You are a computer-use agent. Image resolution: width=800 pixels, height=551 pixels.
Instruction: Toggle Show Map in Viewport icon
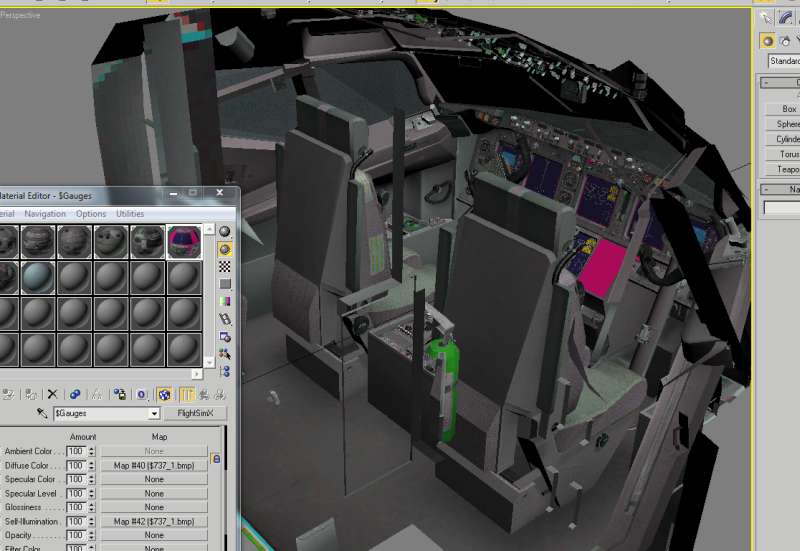tap(164, 394)
